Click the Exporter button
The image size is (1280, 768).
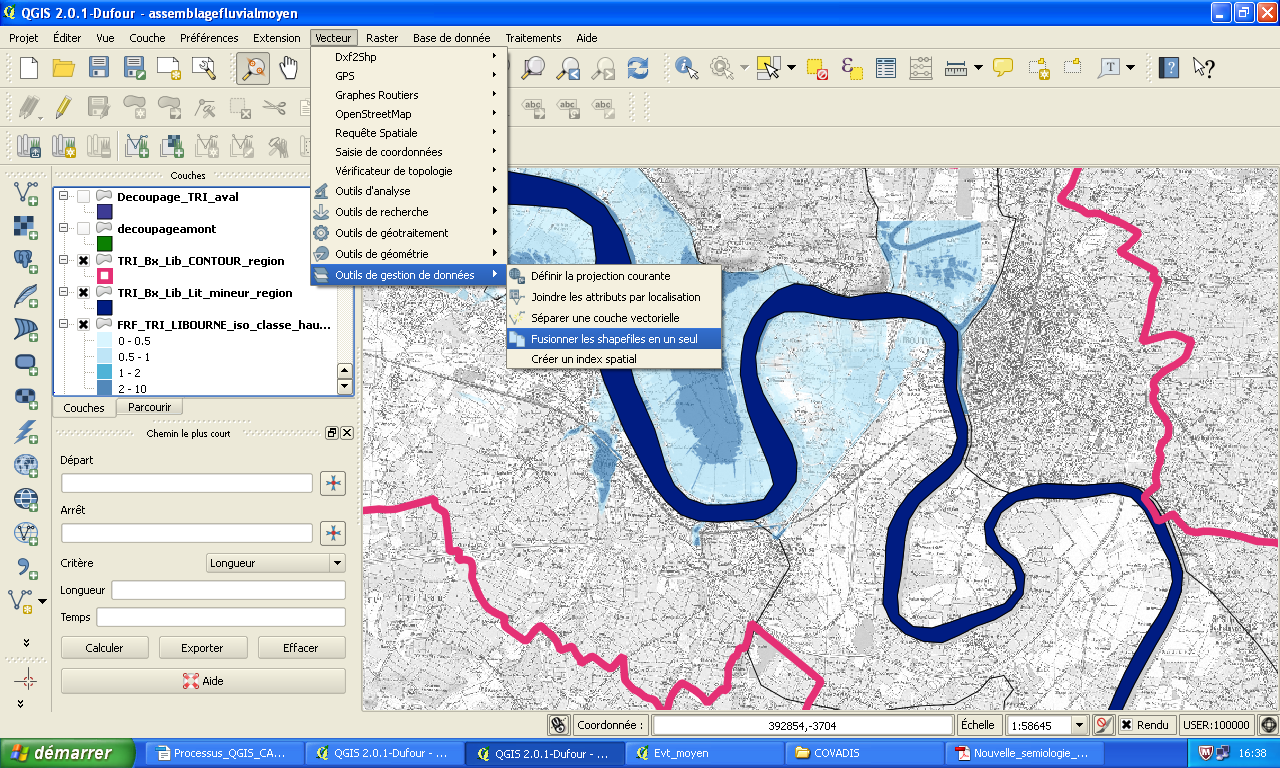coord(202,648)
